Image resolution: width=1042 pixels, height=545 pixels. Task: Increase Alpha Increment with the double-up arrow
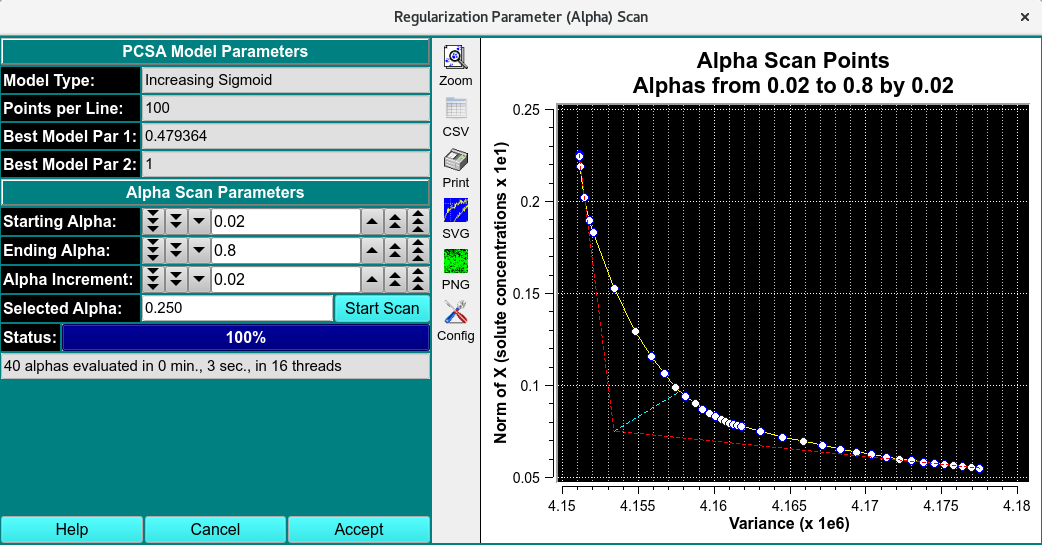(x=396, y=279)
